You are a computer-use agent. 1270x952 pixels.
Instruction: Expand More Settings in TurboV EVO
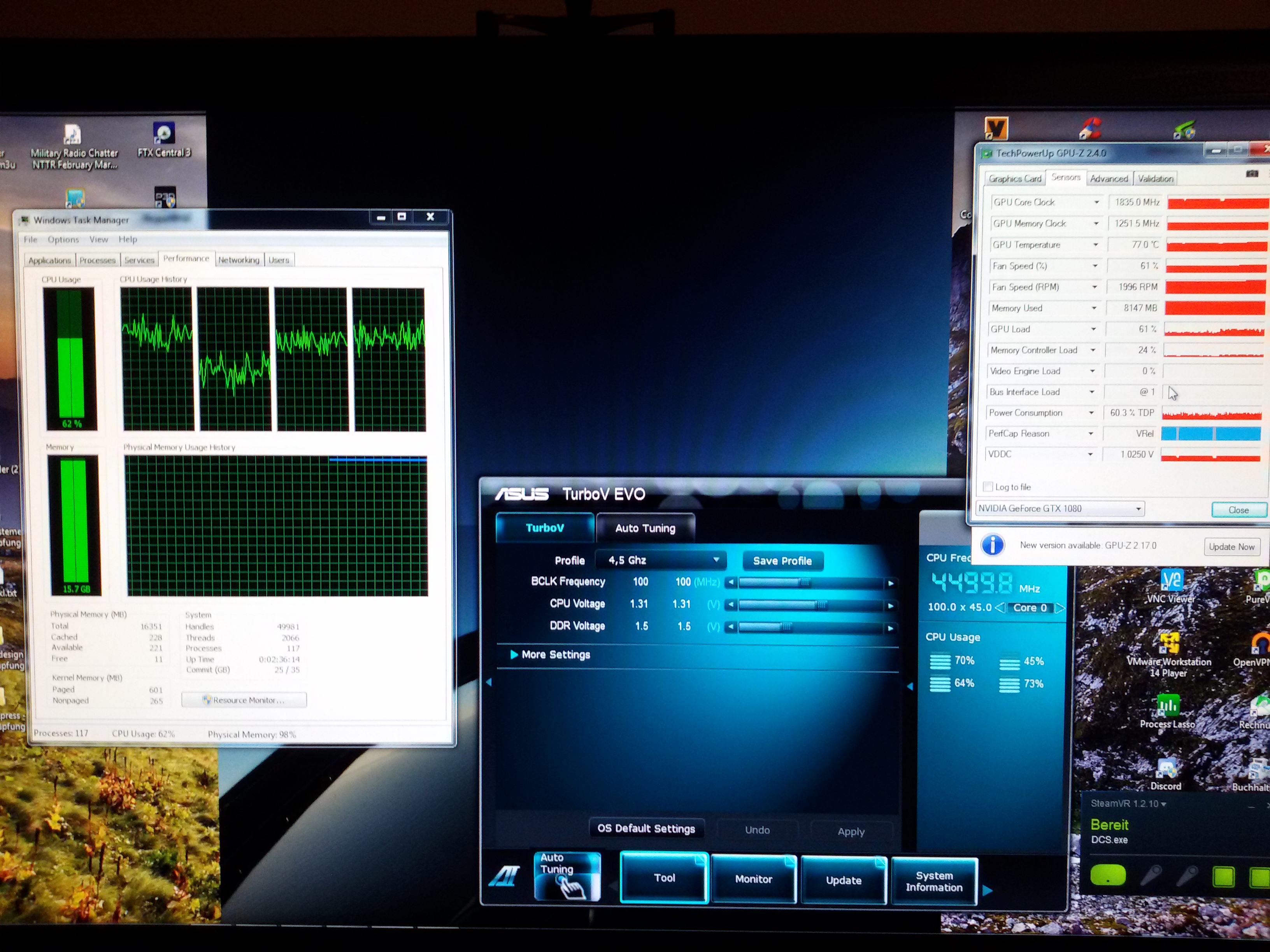550,655
